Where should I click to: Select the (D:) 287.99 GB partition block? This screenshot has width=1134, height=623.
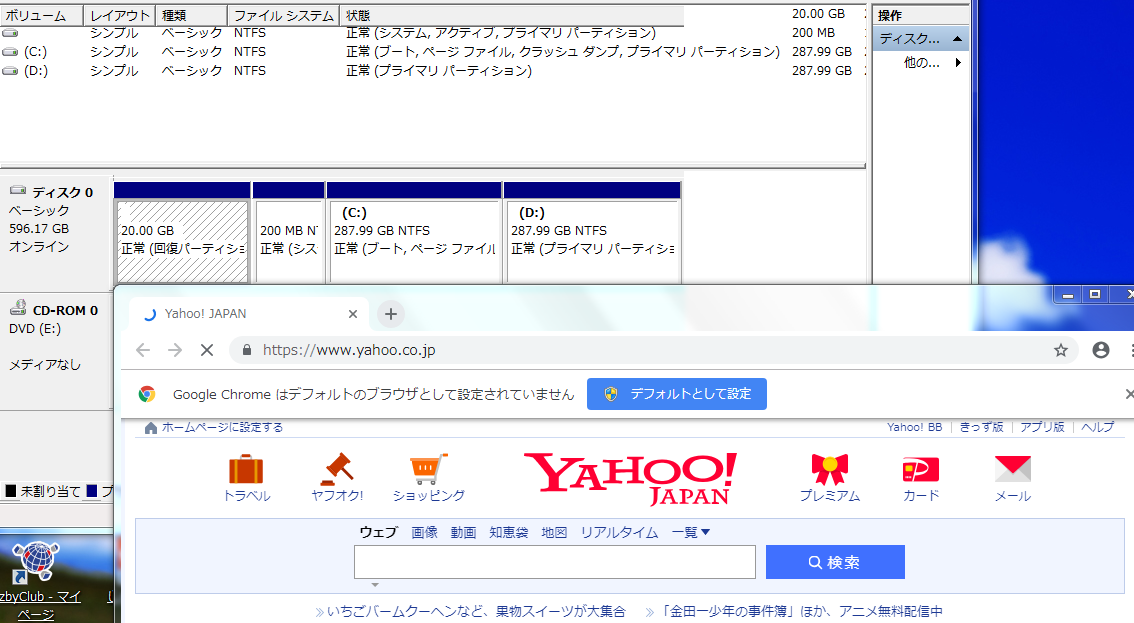[x=592, y=240]
